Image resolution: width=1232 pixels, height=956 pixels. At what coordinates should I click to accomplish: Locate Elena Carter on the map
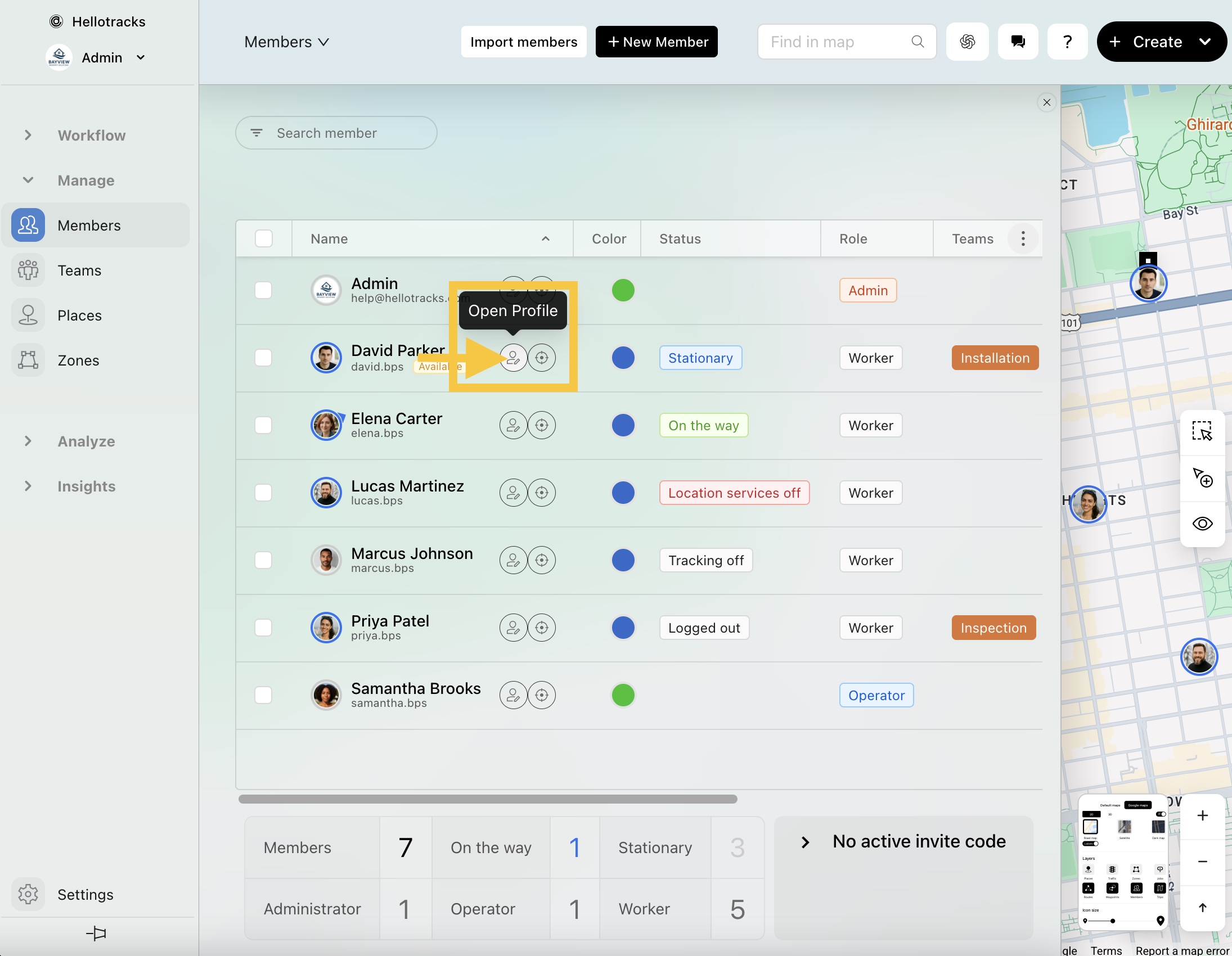[542, 425]
